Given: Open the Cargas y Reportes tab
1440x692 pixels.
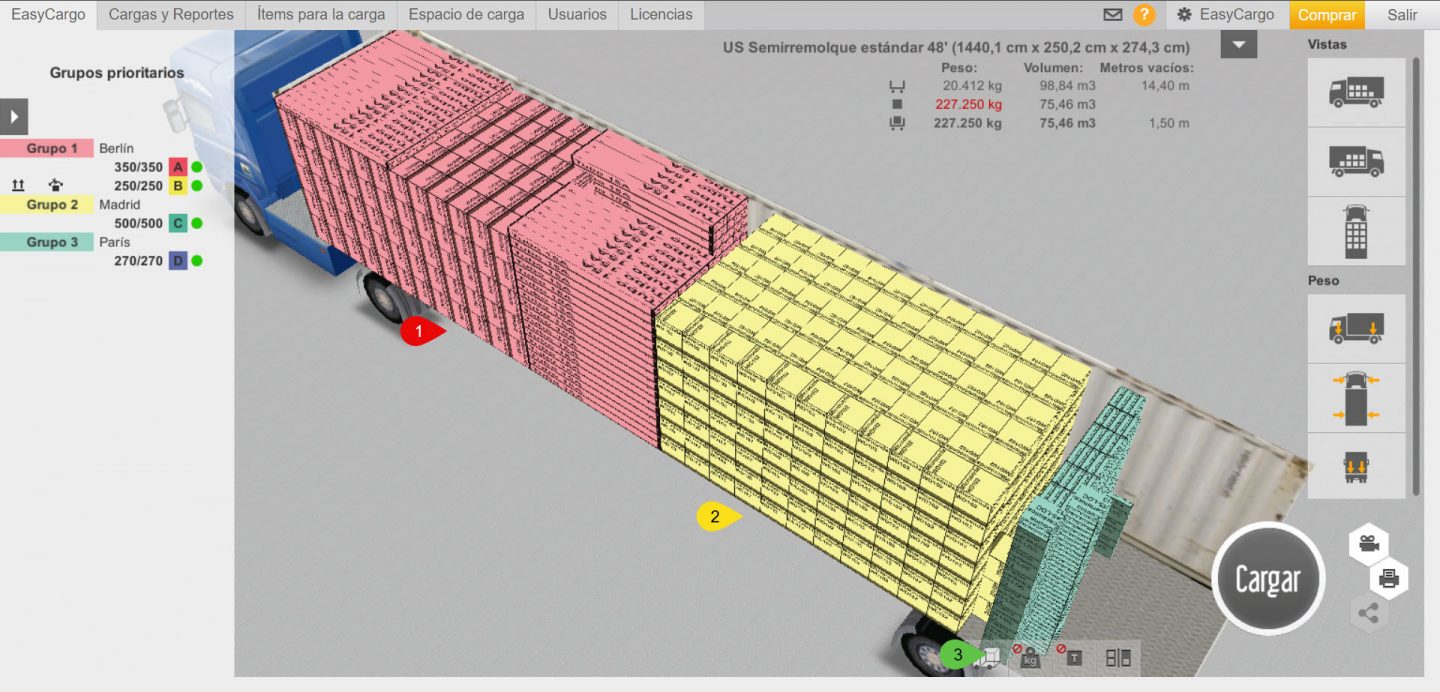Looking at the screenshot, I should click(171, 15).
